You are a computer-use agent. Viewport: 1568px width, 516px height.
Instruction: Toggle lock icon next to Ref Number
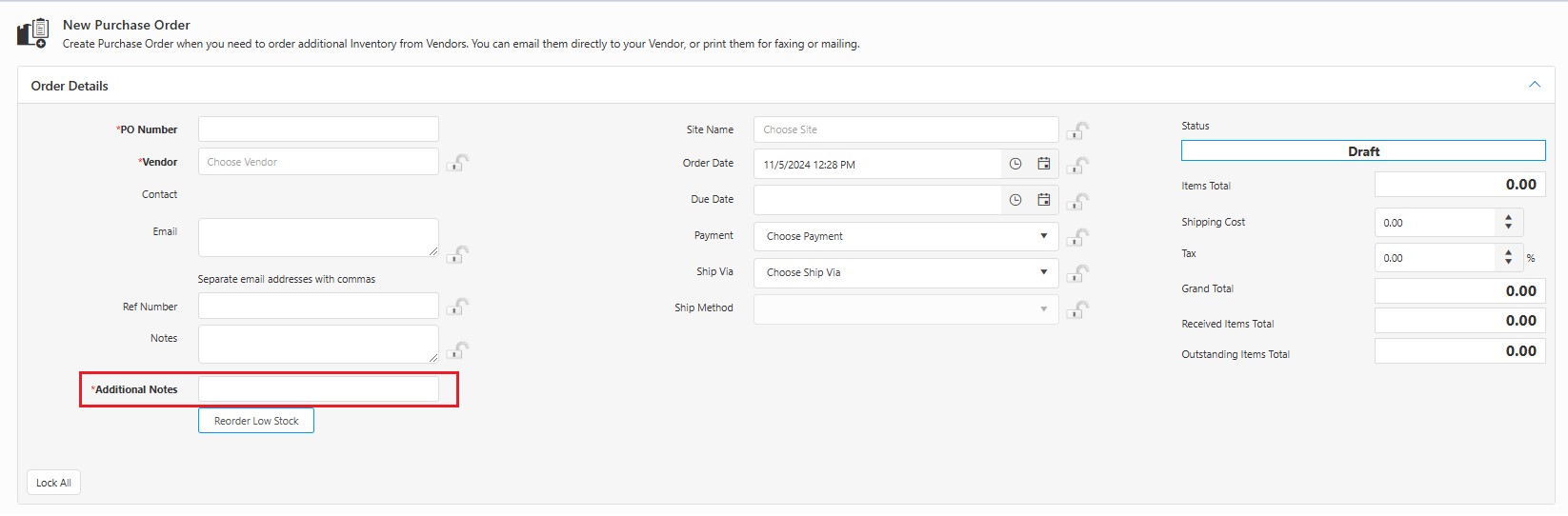[458, 307]
